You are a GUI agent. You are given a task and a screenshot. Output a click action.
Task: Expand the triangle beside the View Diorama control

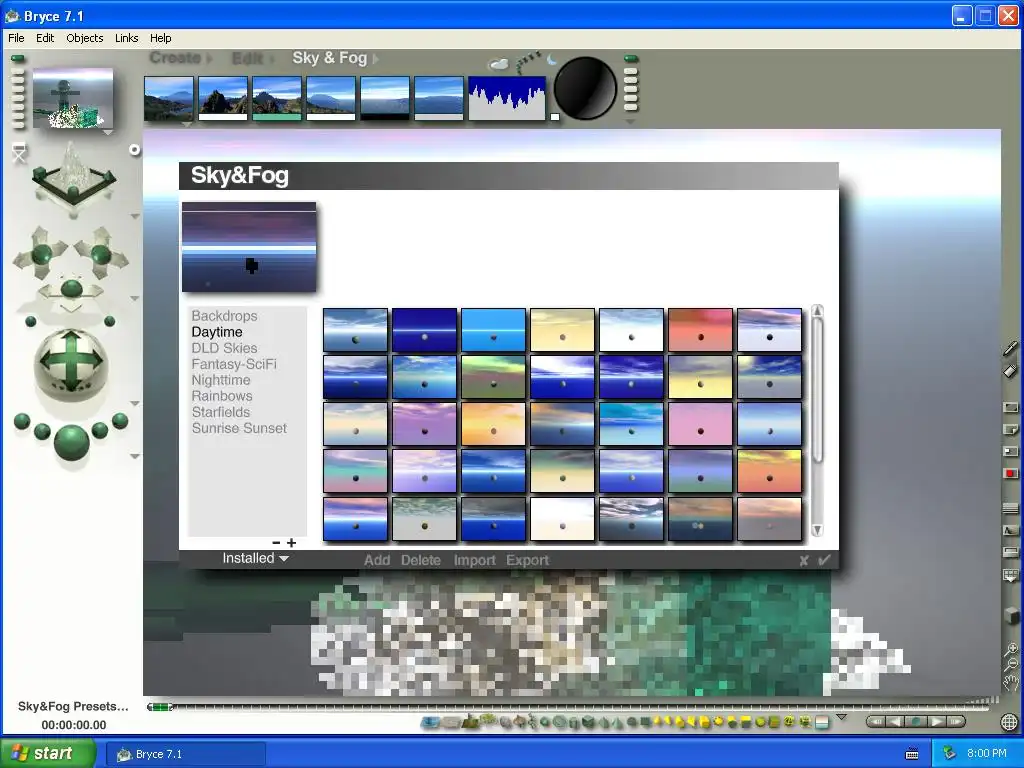[x=135, y=216]
